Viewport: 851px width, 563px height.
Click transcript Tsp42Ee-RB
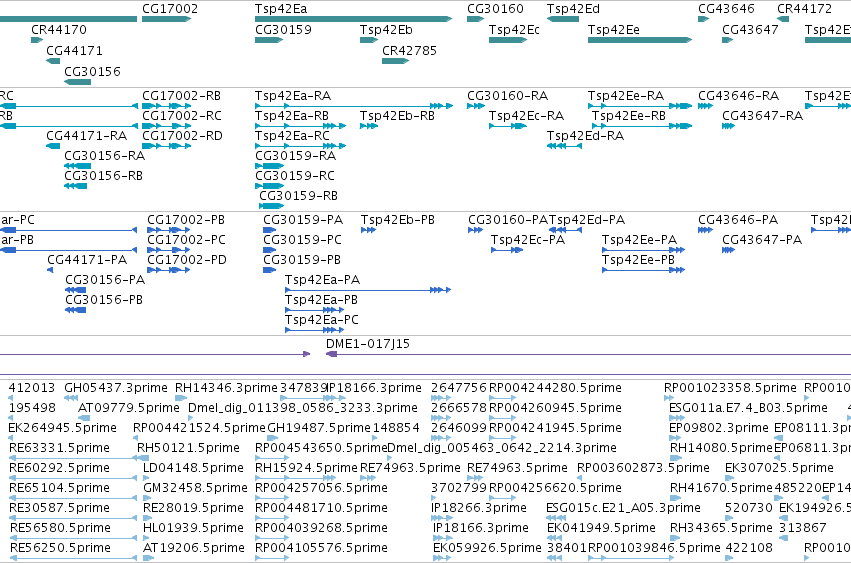[x=628, y=116]
